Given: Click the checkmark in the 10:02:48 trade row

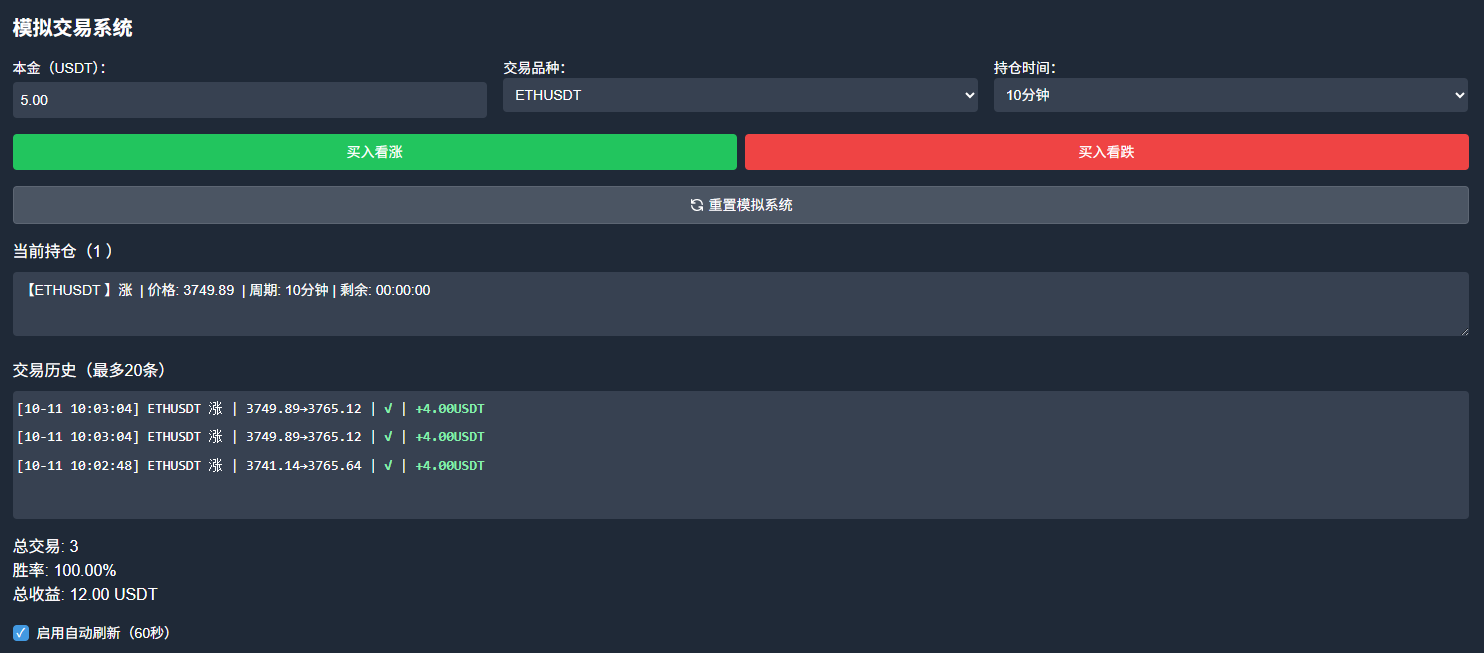Looking at the screenshot, I should (x=387, y=466).
